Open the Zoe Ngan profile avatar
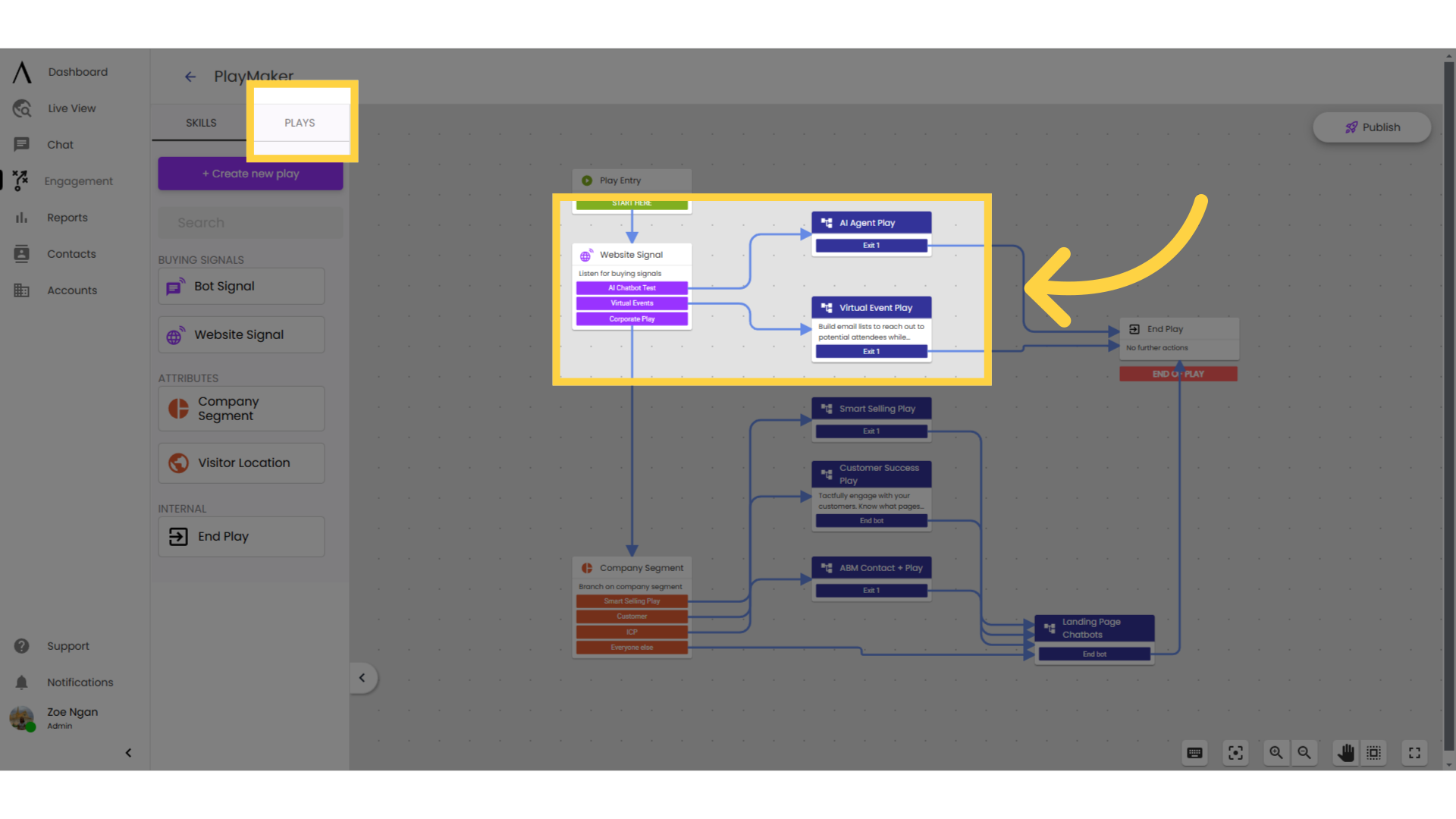1456x819 pixels. [22, 717]
